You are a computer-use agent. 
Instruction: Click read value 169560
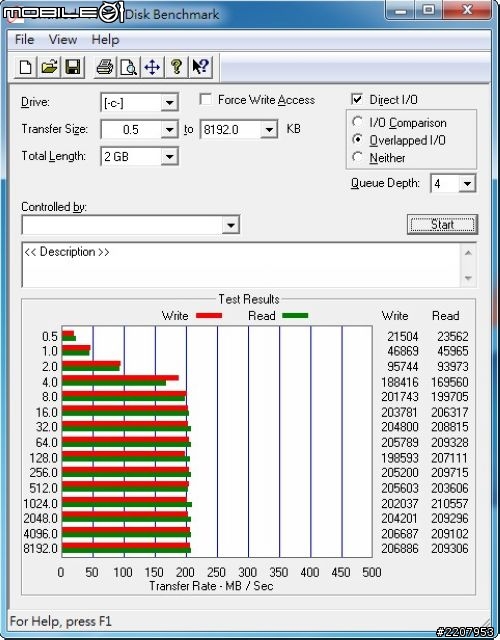click(x=450, y=382)
